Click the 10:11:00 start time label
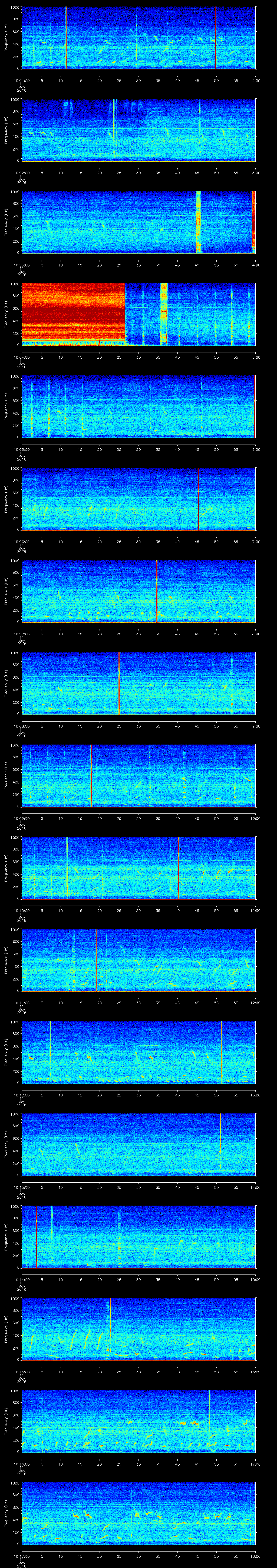Image resolution: width=277 pixels, height=1568 pixels. point(21,1003)
